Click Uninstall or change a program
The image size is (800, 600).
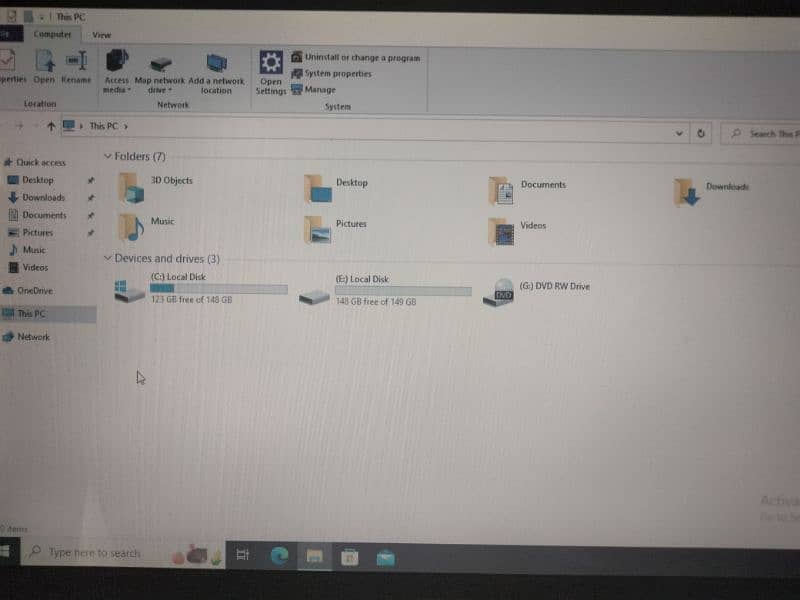(356, 58)
